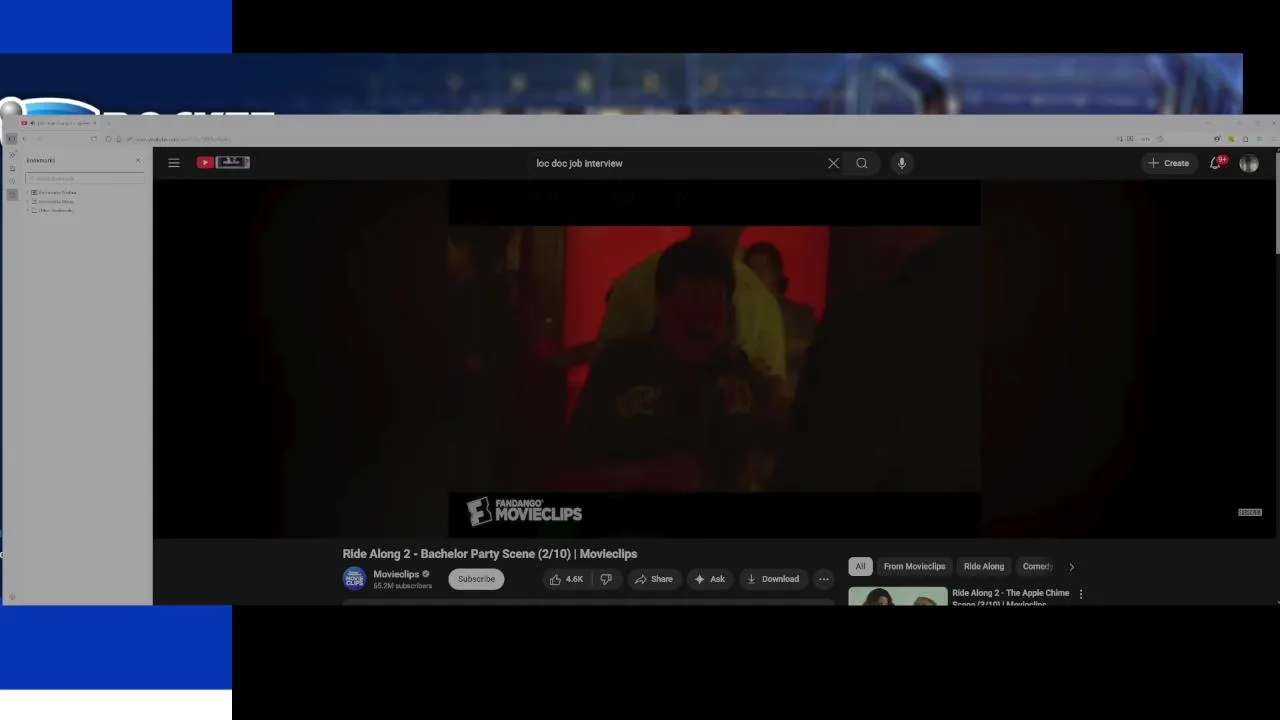Select the From Movieclips chip
Viewport: 1280px width, 720px height.
click(x=914, y=566)
